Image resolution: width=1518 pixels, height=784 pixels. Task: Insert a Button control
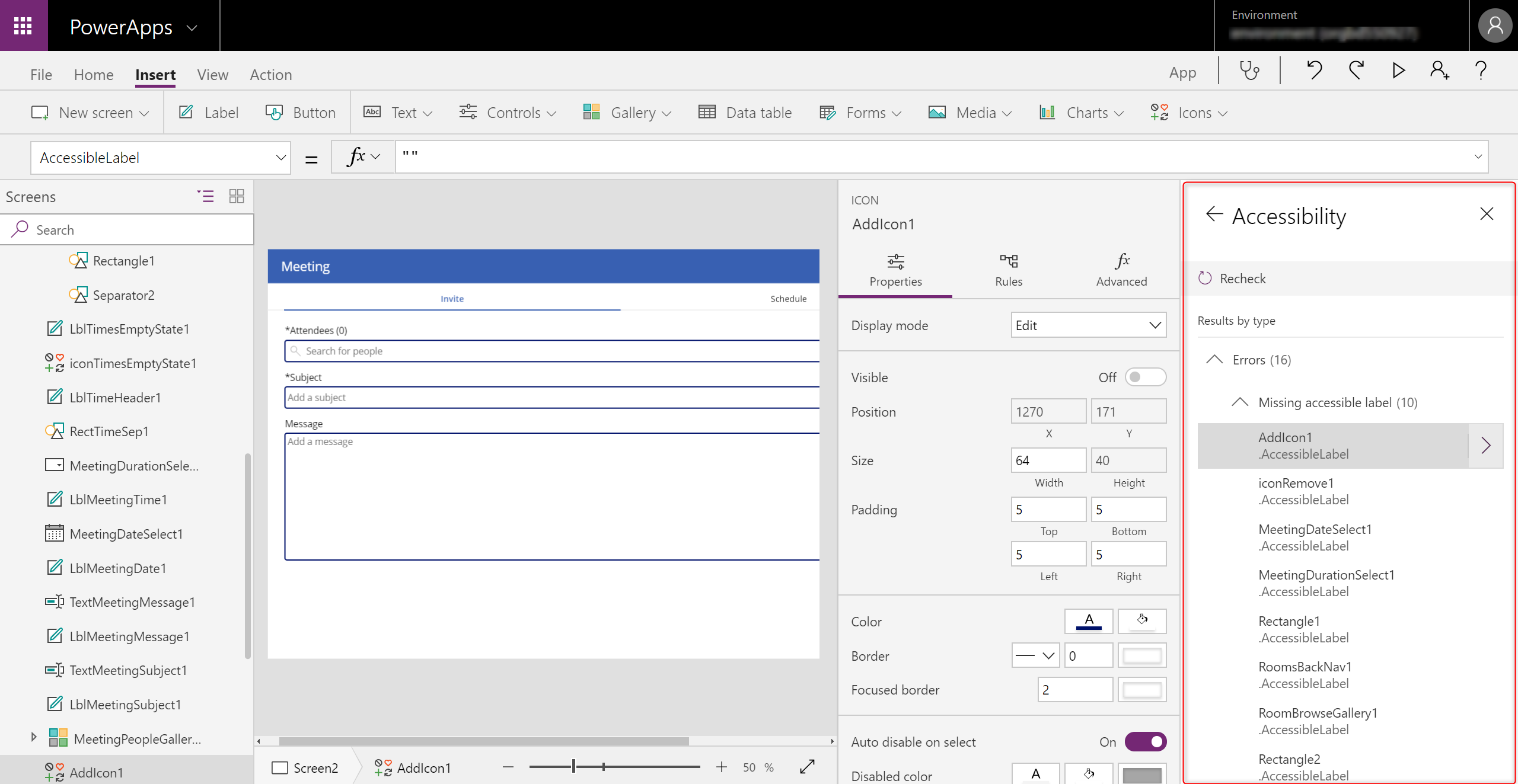pos(301,113)
